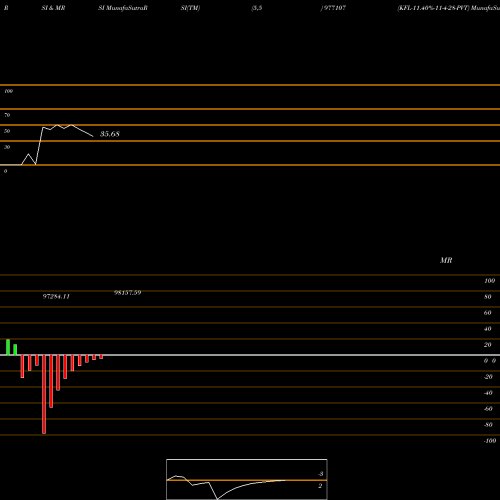Image resolution: width=500 pixels, height=500 pixels.
Task: Click the KFL-11.46%-11-4-28-PVT header text
Action: coord(433,8)
